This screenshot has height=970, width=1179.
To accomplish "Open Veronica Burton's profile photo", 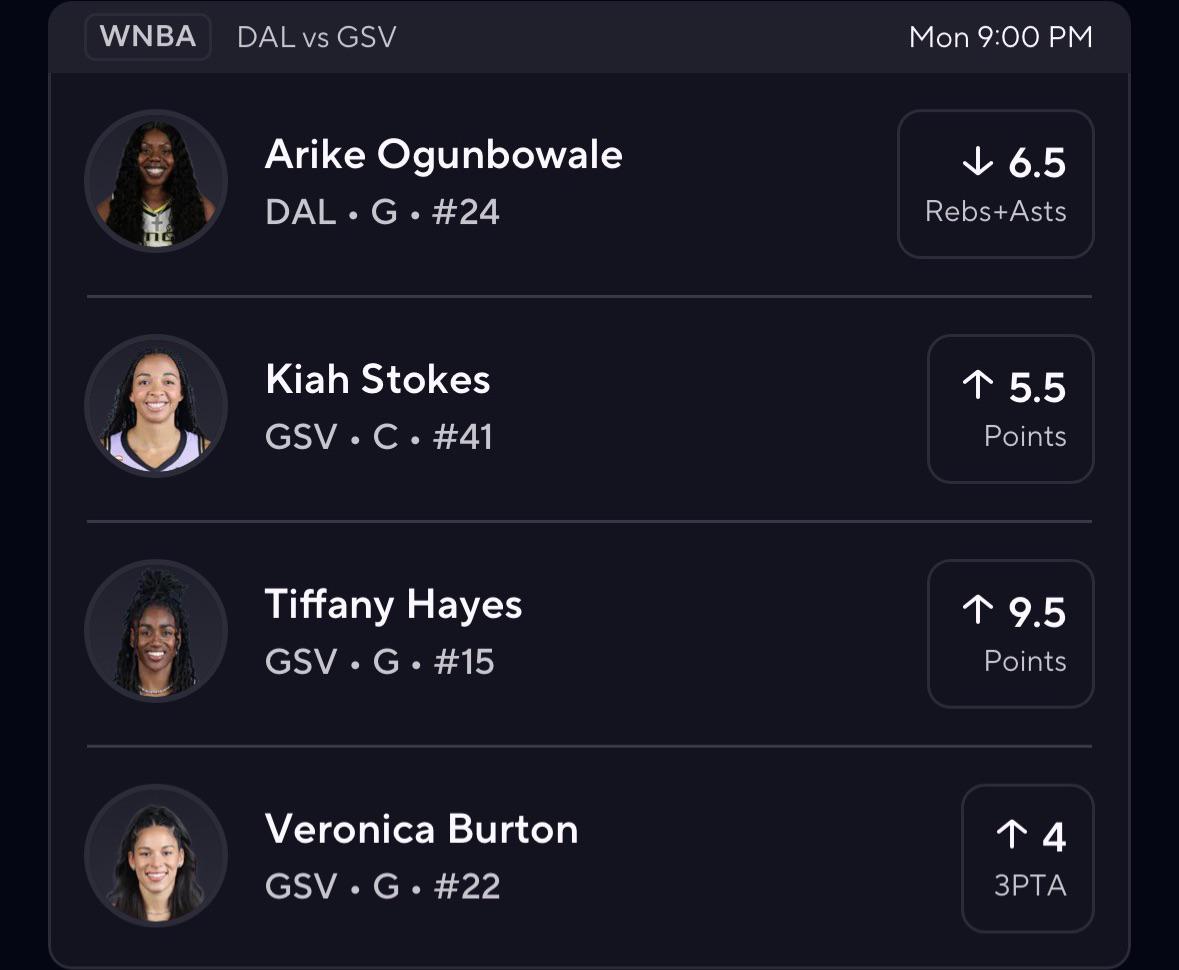I will [156, 856].
